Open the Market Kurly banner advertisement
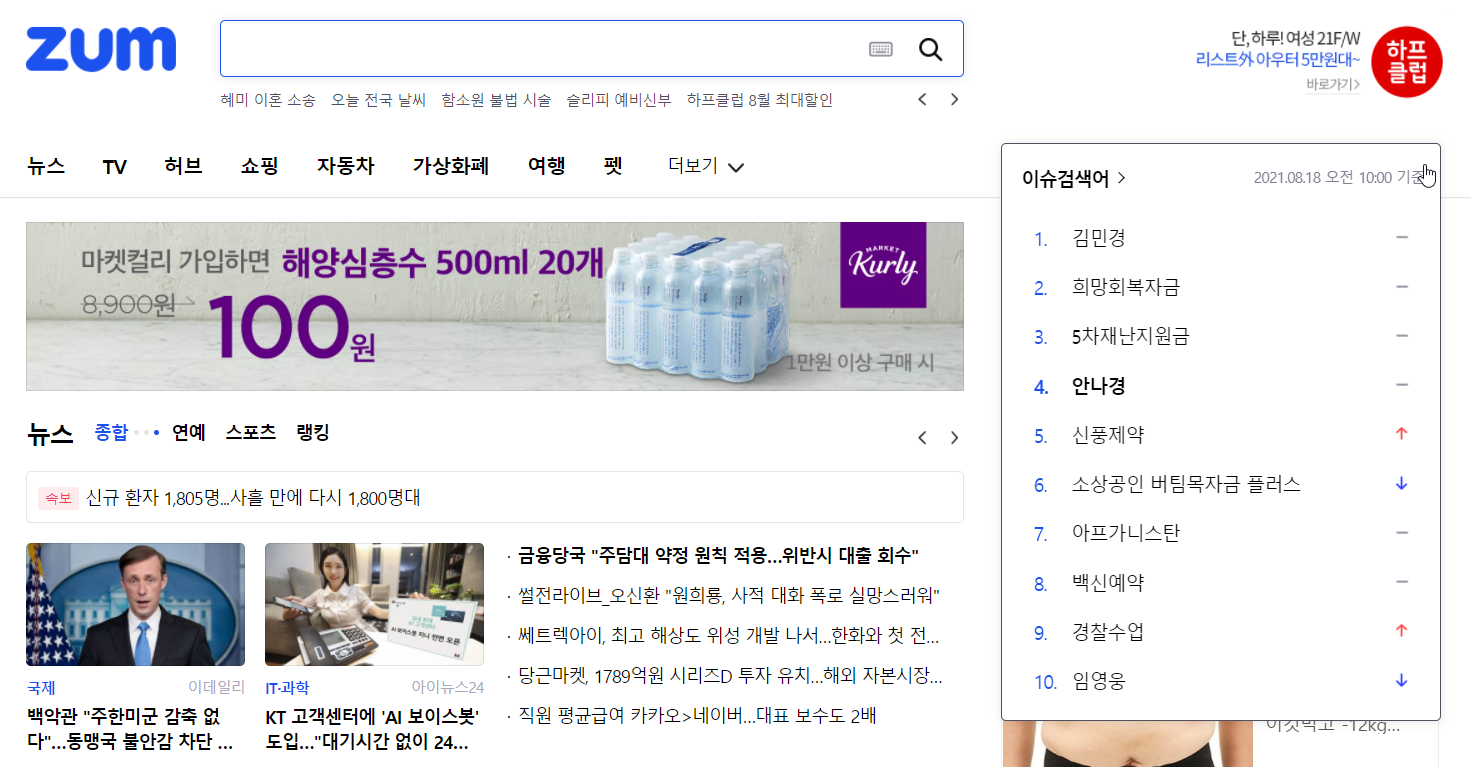 (495, 306)
